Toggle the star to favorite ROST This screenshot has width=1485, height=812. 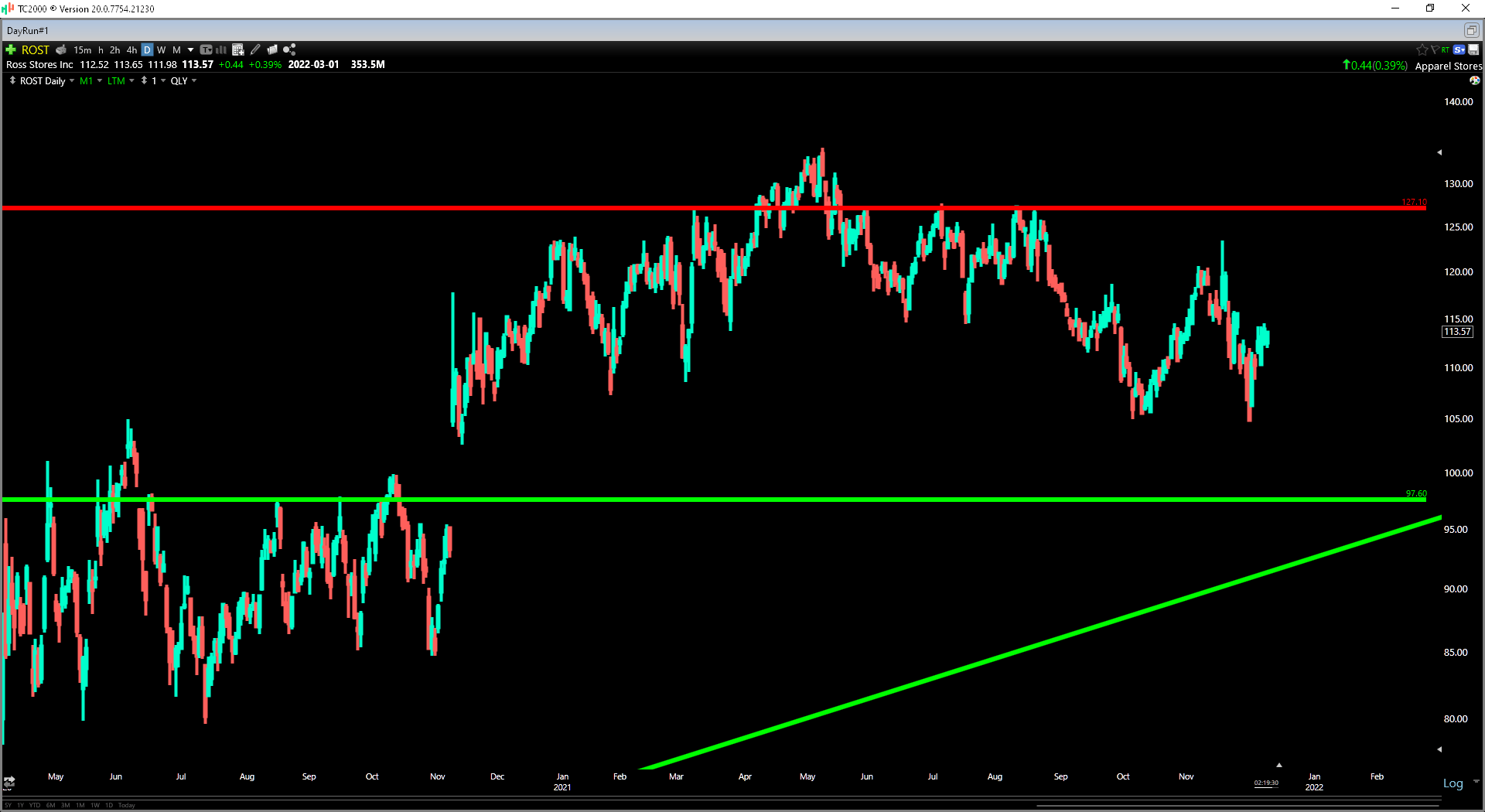point(1422,49)
